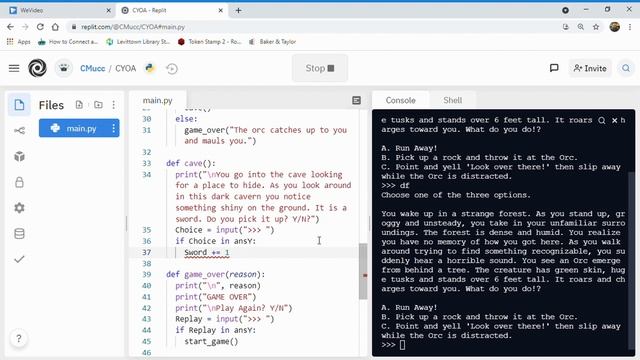Reload the browser page
This screenshot has height=360, width=640.
click(40, 27)
